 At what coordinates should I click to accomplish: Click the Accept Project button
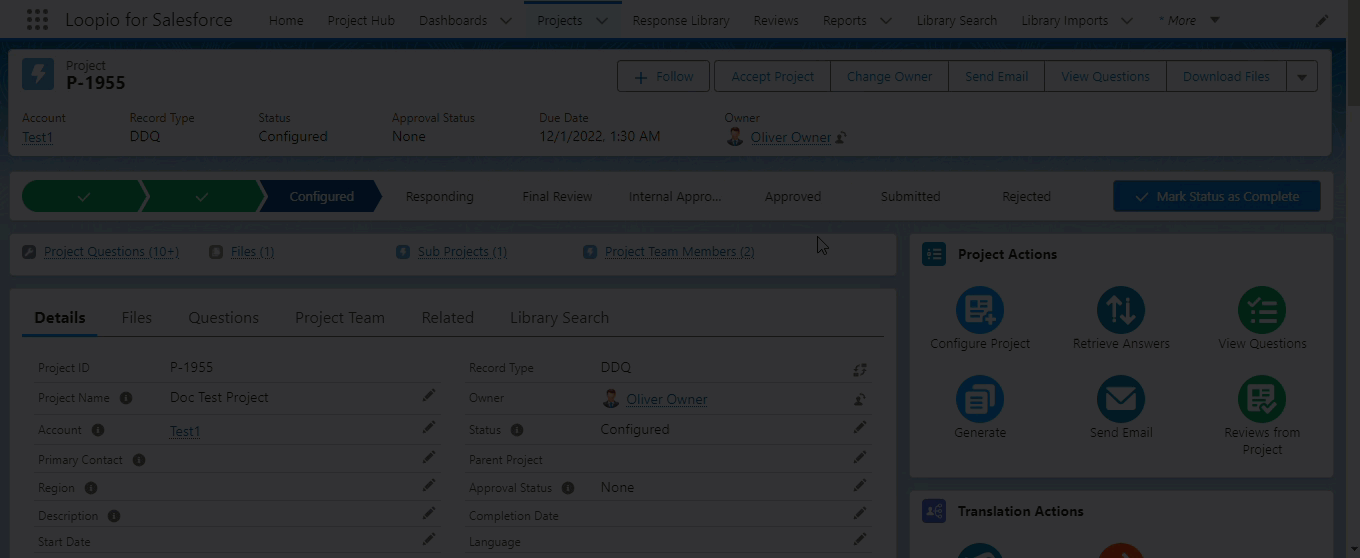pyautogui.click(x=773, y=76)
